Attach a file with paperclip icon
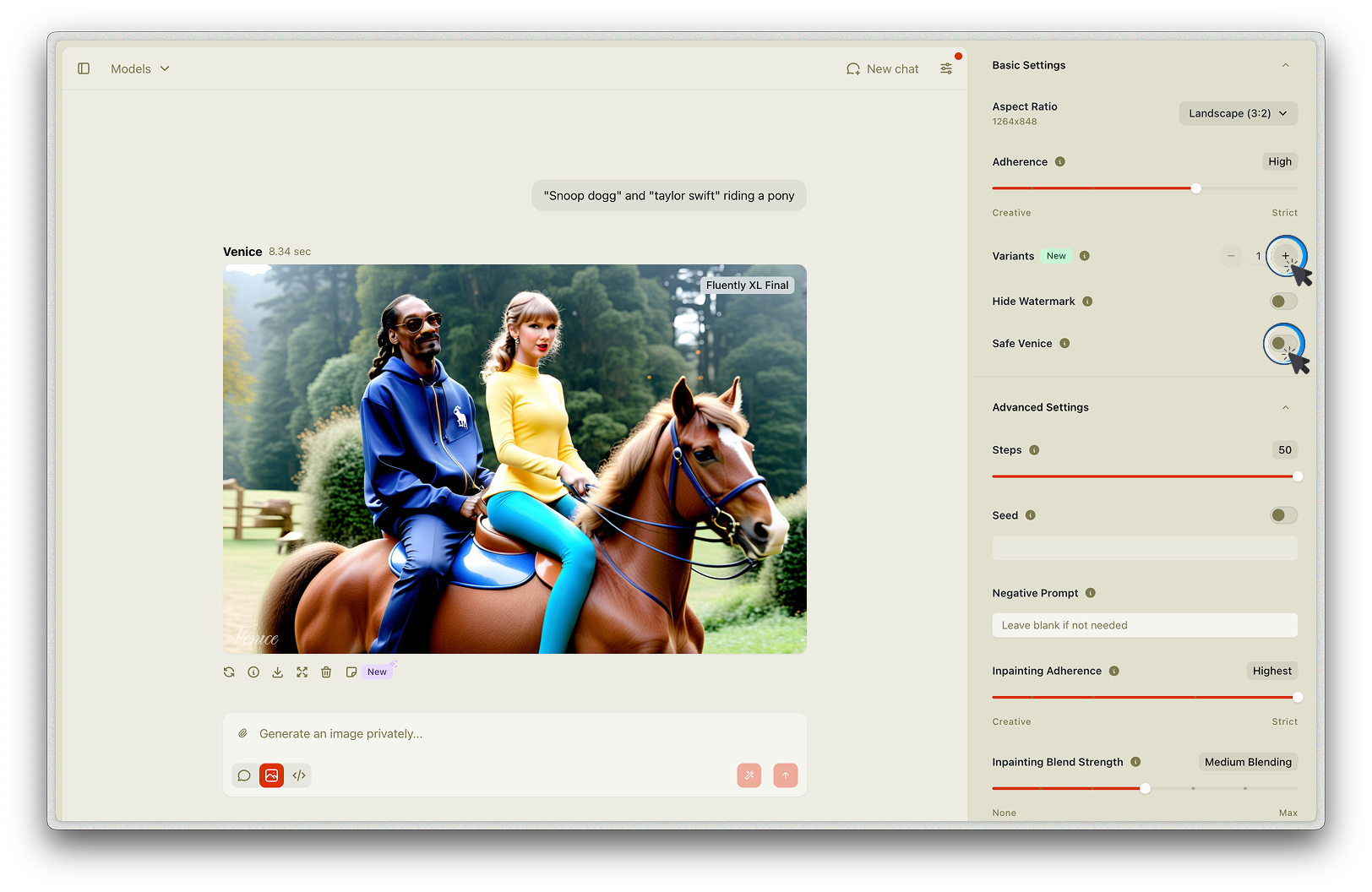Screen dimensions: 1372x892 click(242, 733)
